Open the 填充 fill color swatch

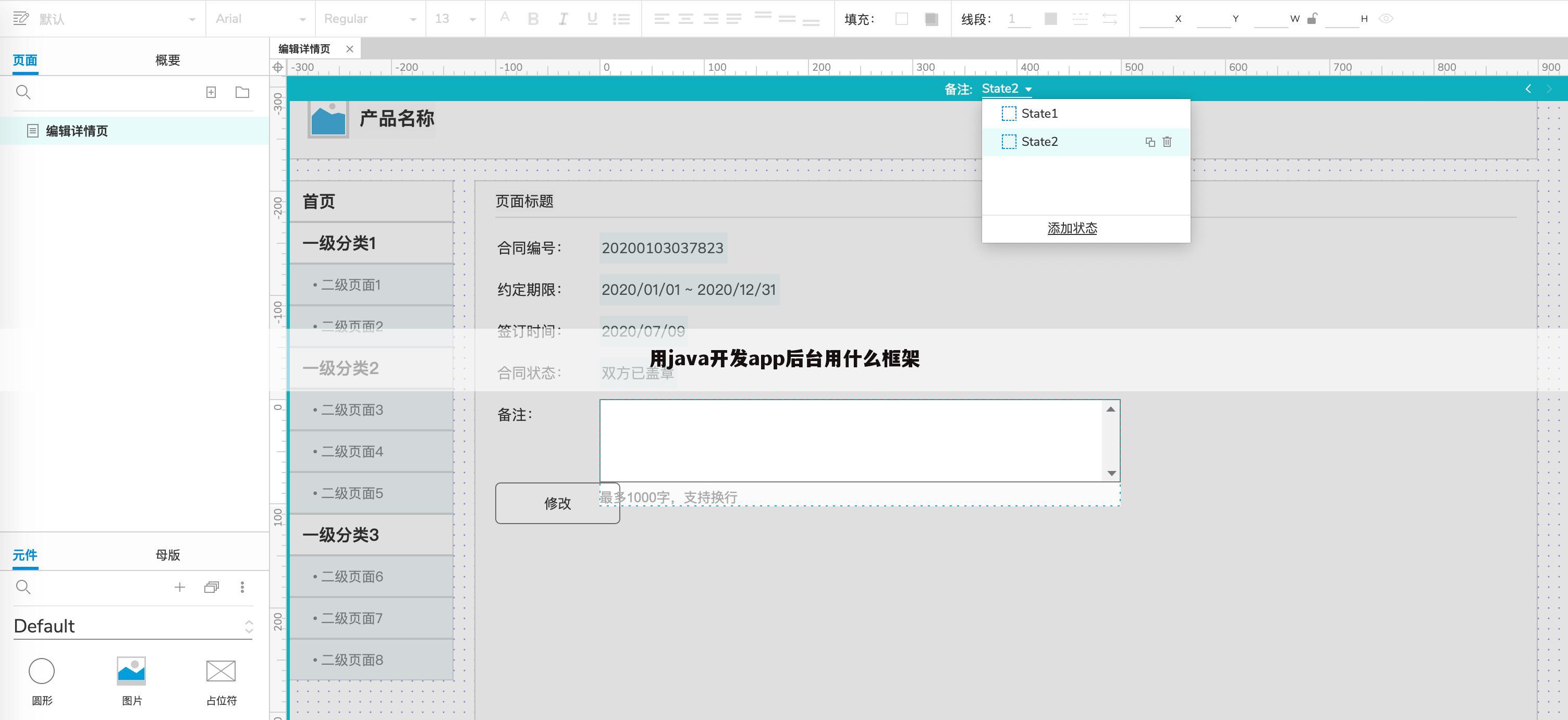click(900, 19)
